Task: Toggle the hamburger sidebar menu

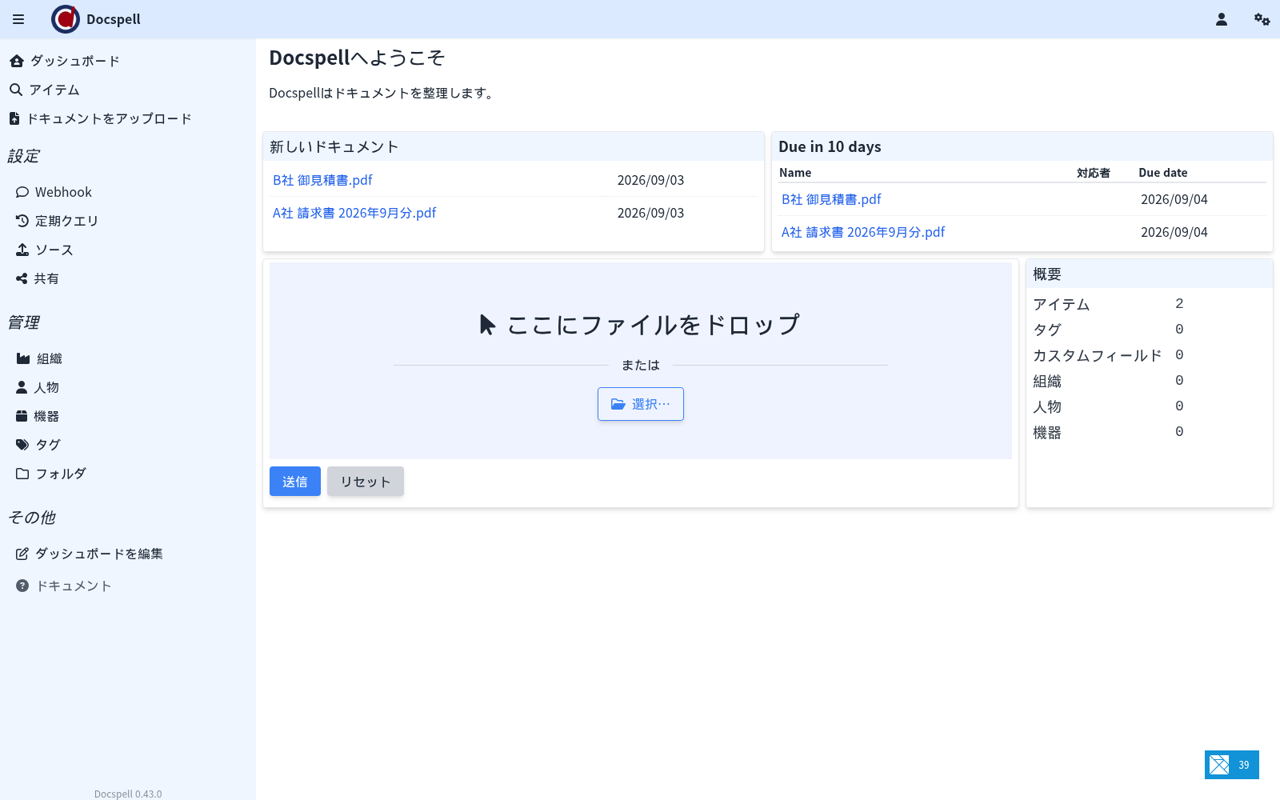Action: pyautogui.click(x=18, y=19)
